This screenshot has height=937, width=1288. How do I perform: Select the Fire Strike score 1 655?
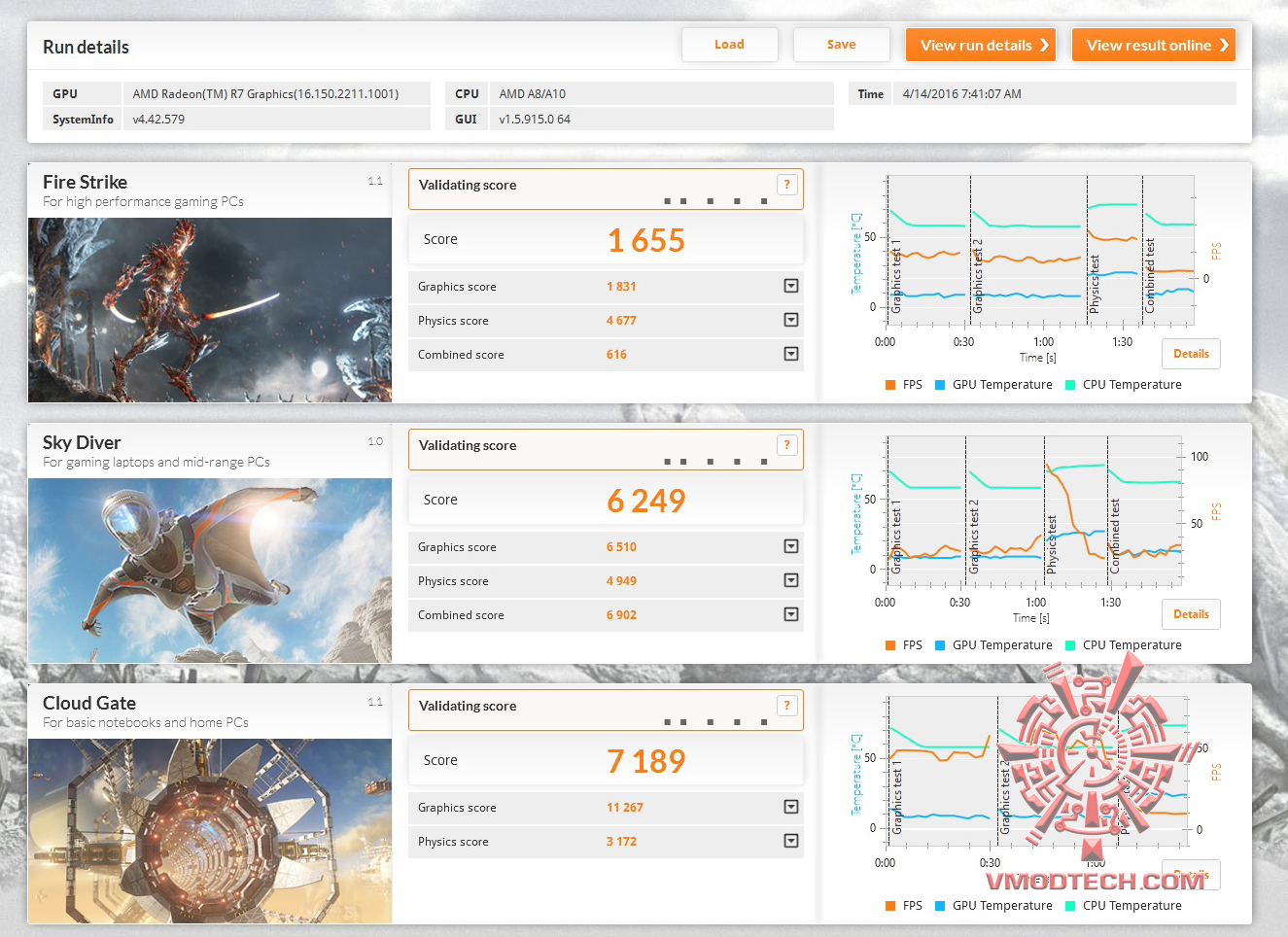pyautogui.click(x=646, y=240)
